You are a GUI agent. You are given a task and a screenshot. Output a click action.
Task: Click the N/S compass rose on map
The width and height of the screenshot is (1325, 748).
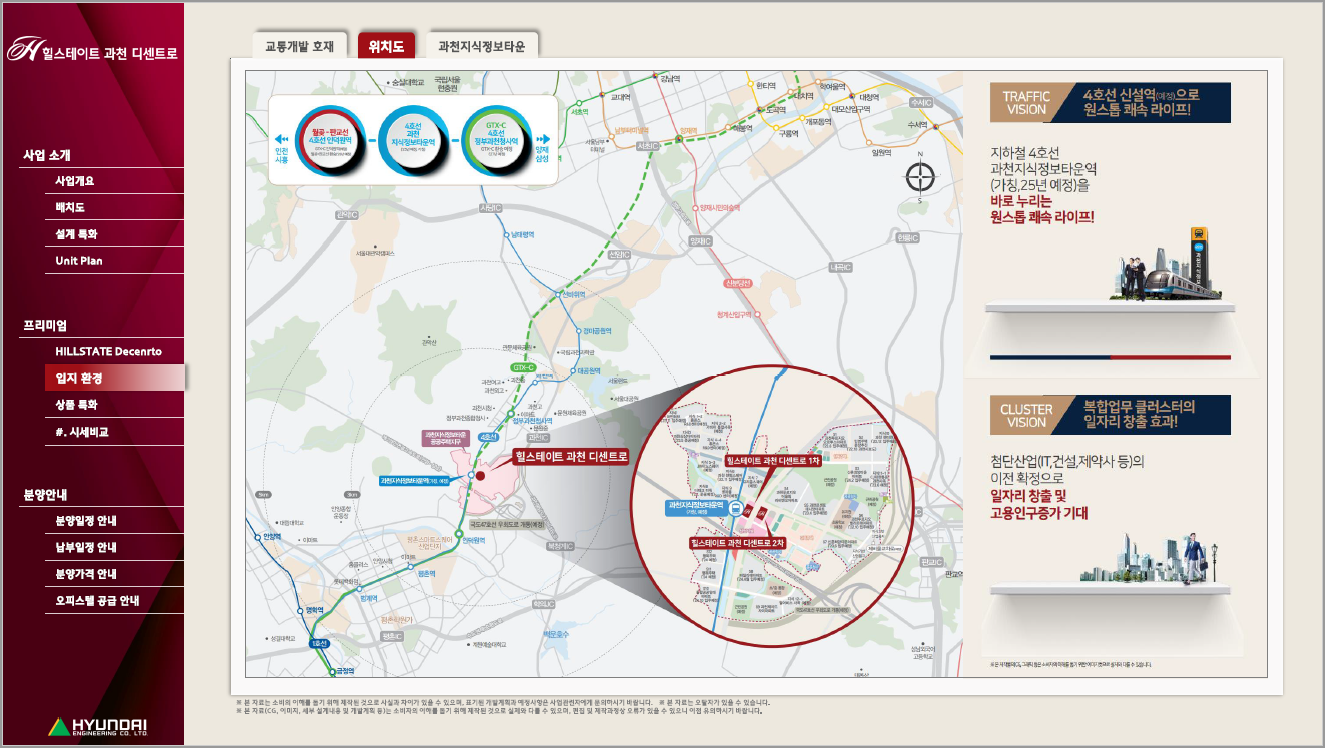[x=919, y=177]
